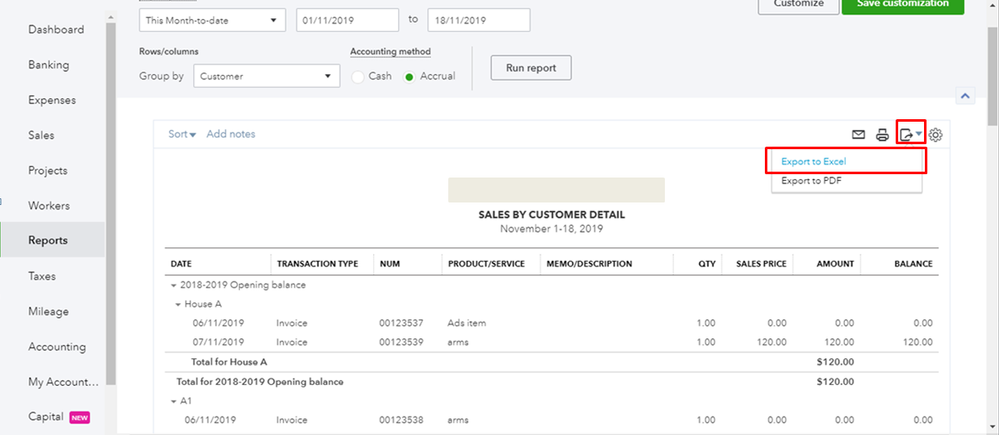Screen dimensions: 999x435
Task: Choose Export to Excel option
Action: (x=814, y=161)
